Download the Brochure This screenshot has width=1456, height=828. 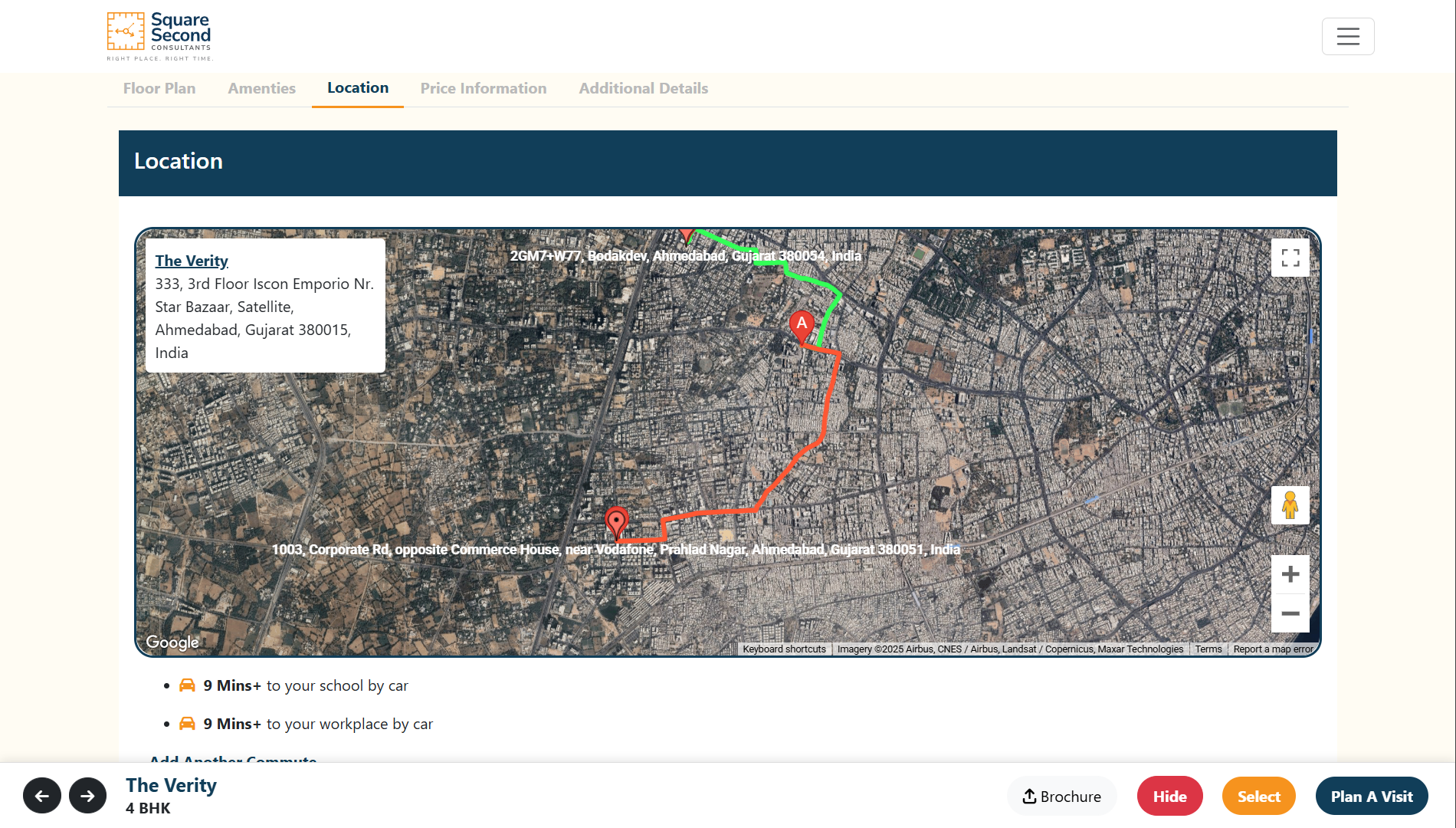click(1062, 796)
